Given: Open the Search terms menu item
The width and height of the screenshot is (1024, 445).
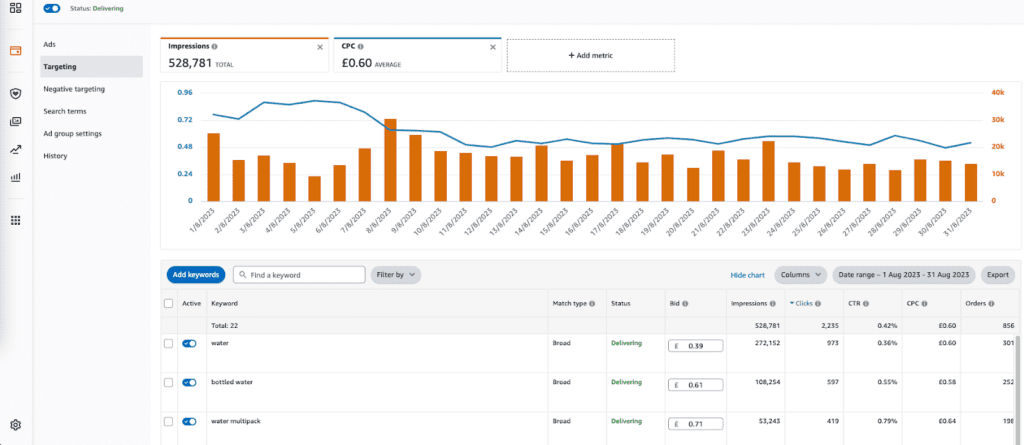Looking at the screenshot, I should 66,111.
